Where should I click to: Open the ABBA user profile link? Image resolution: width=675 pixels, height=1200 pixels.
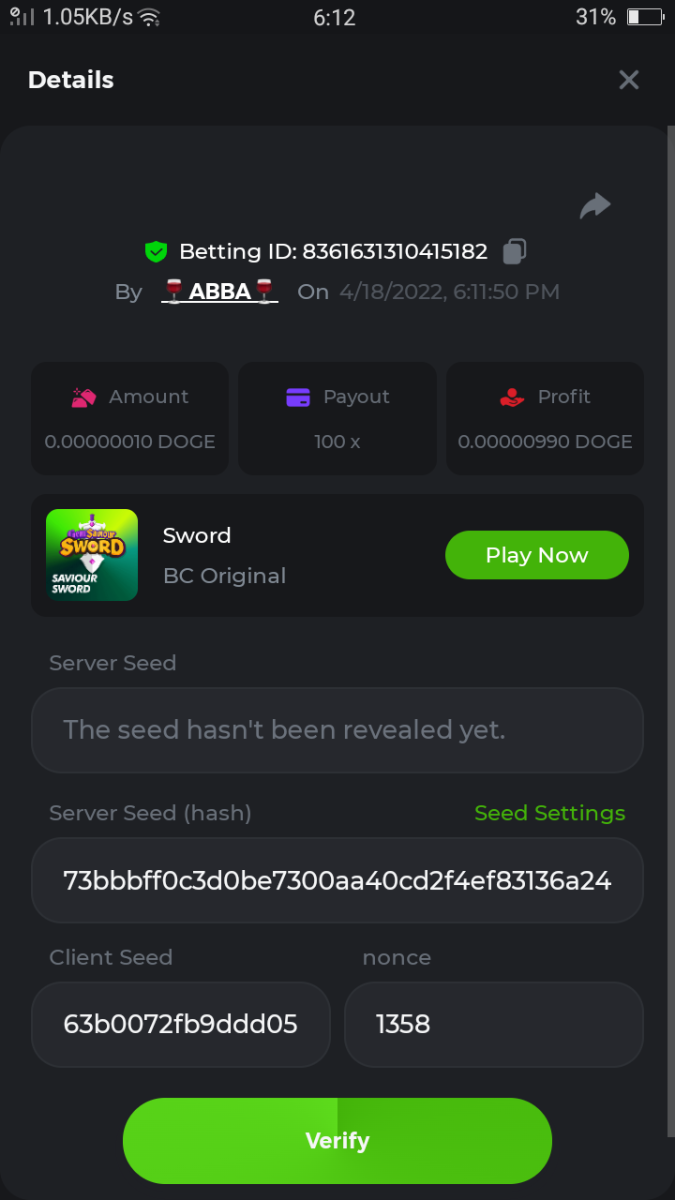click(220, 292)
